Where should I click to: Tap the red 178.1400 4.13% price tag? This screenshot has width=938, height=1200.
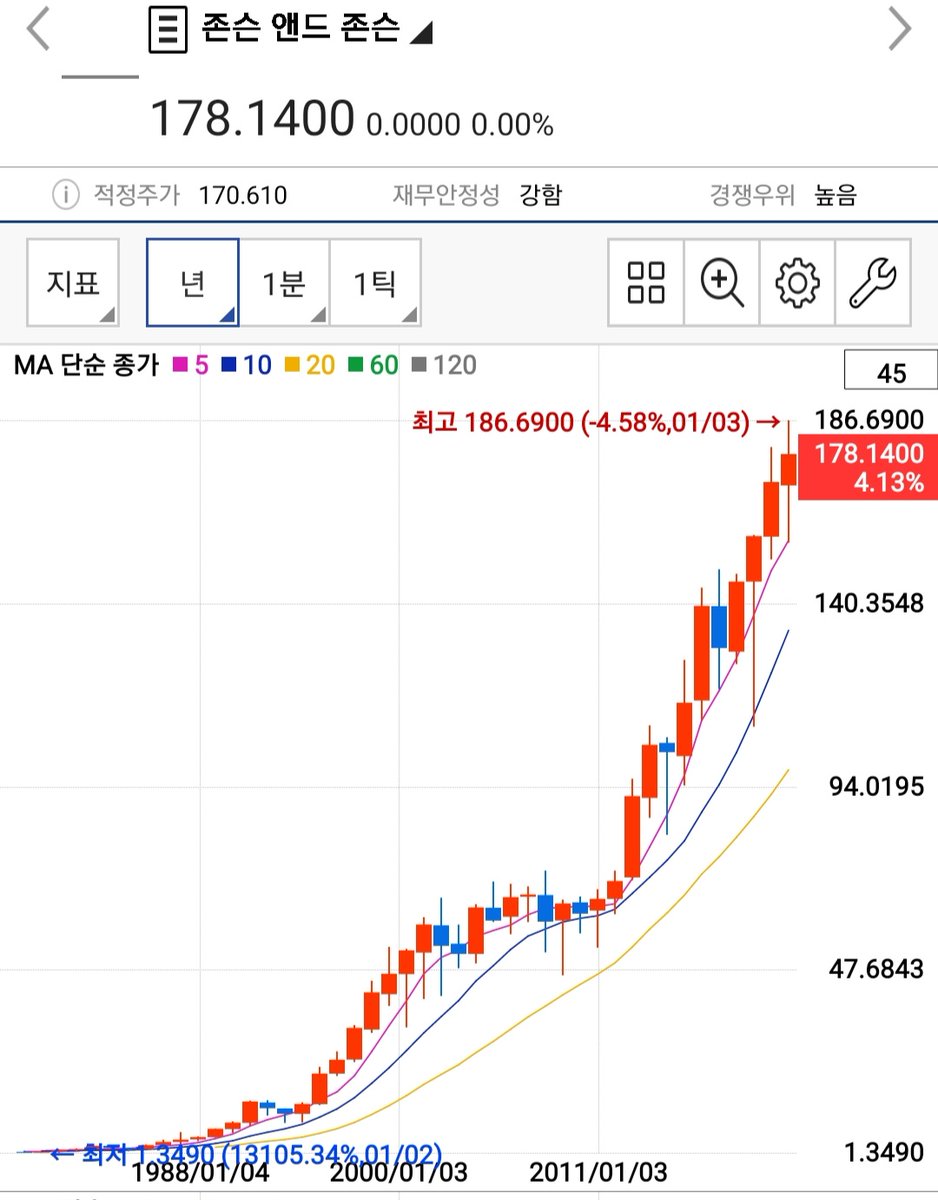click(868, 468)
